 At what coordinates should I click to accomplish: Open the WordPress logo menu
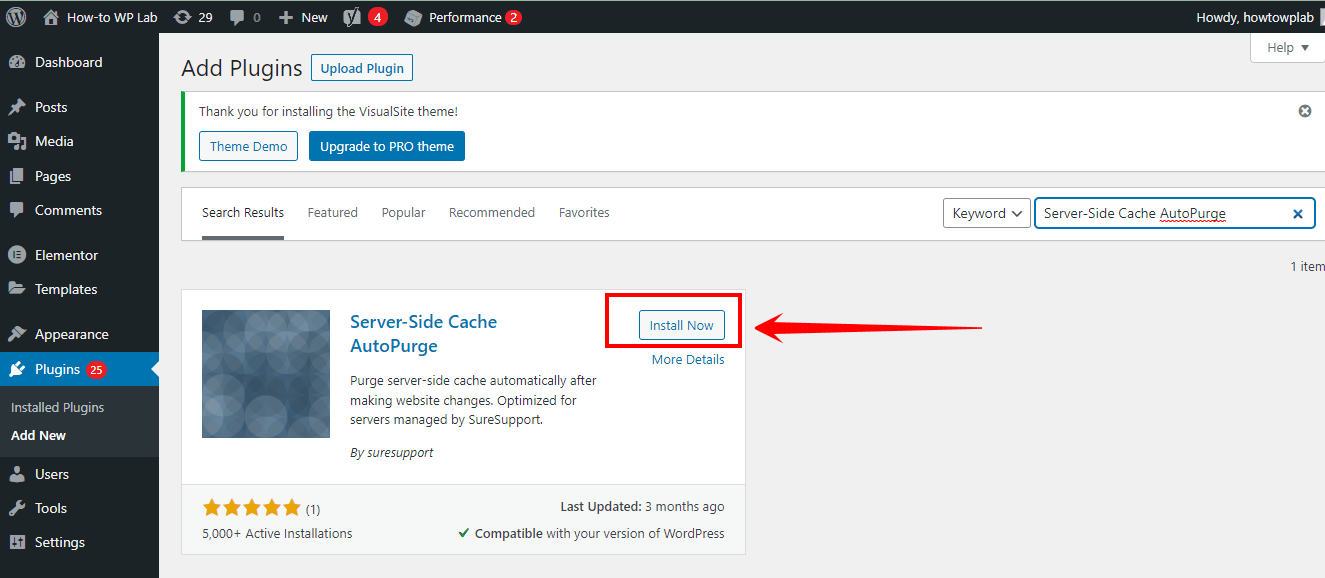pos(16,17)
